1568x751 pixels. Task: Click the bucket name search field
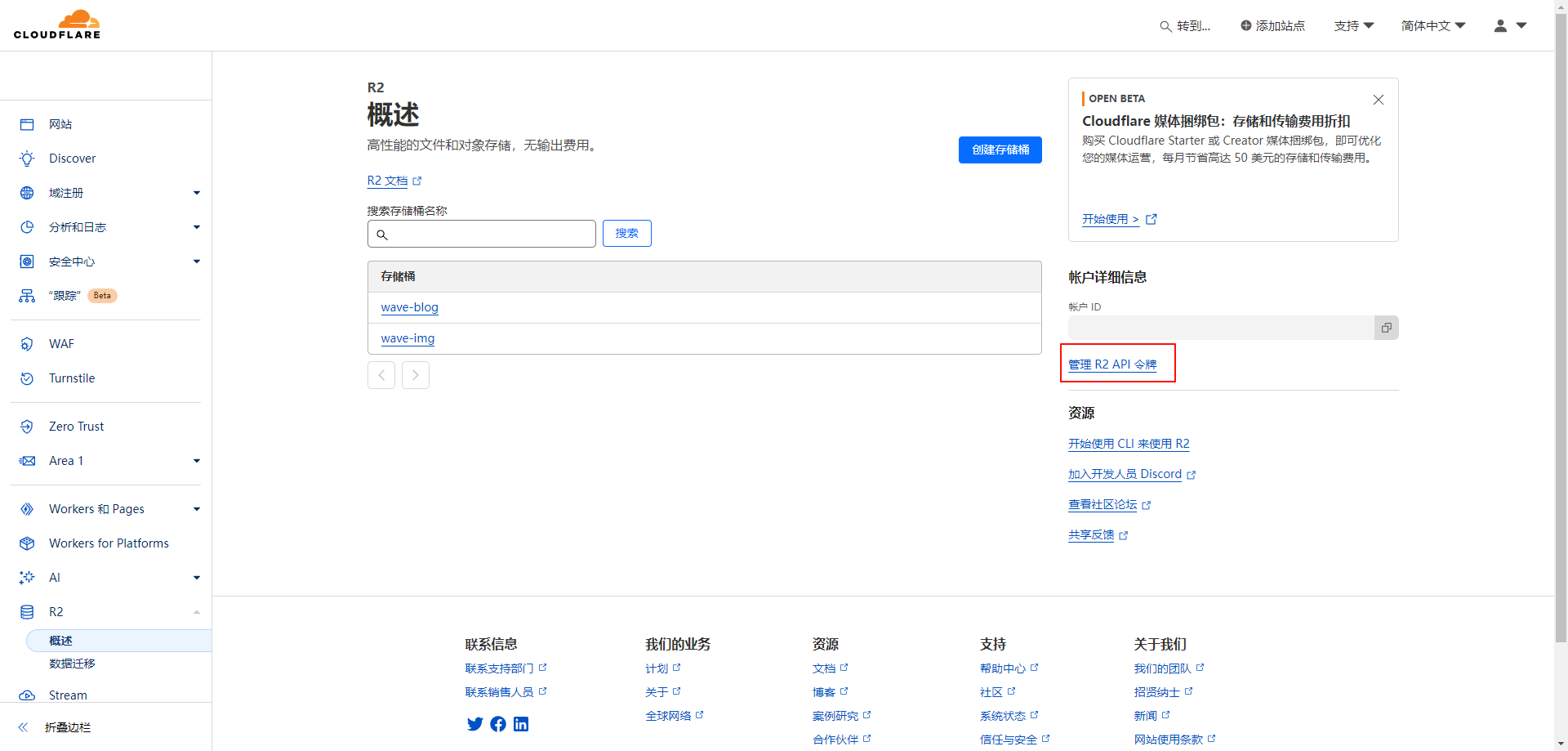pyautogui.click(x=482, y=234)
